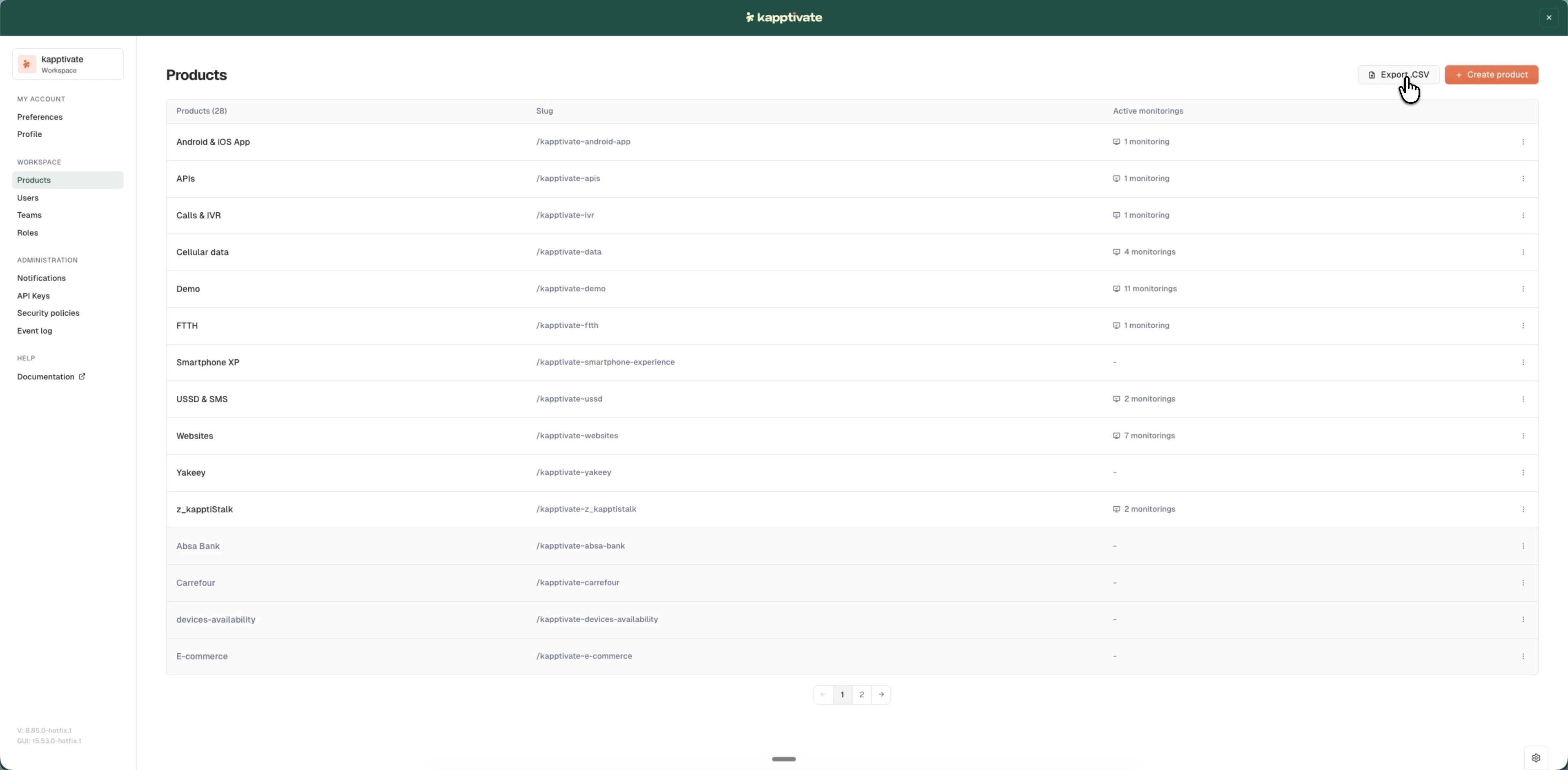
Task: Open Profile page
Action: [x=29, y=134]
